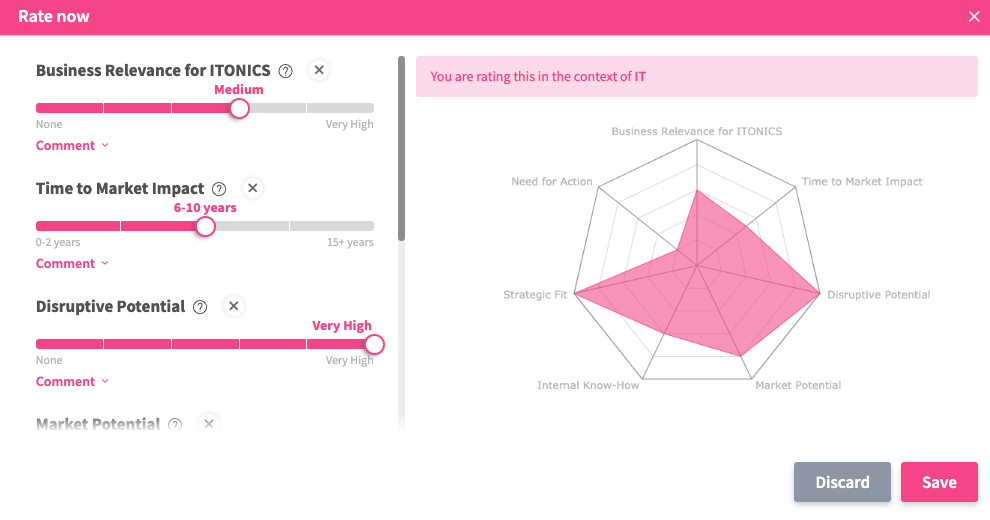The width and height of the screenshot is (990, 520).
Task: Expand Comment under Time to Market Impact
Action: pyautogui.click(x=72, y=264)
